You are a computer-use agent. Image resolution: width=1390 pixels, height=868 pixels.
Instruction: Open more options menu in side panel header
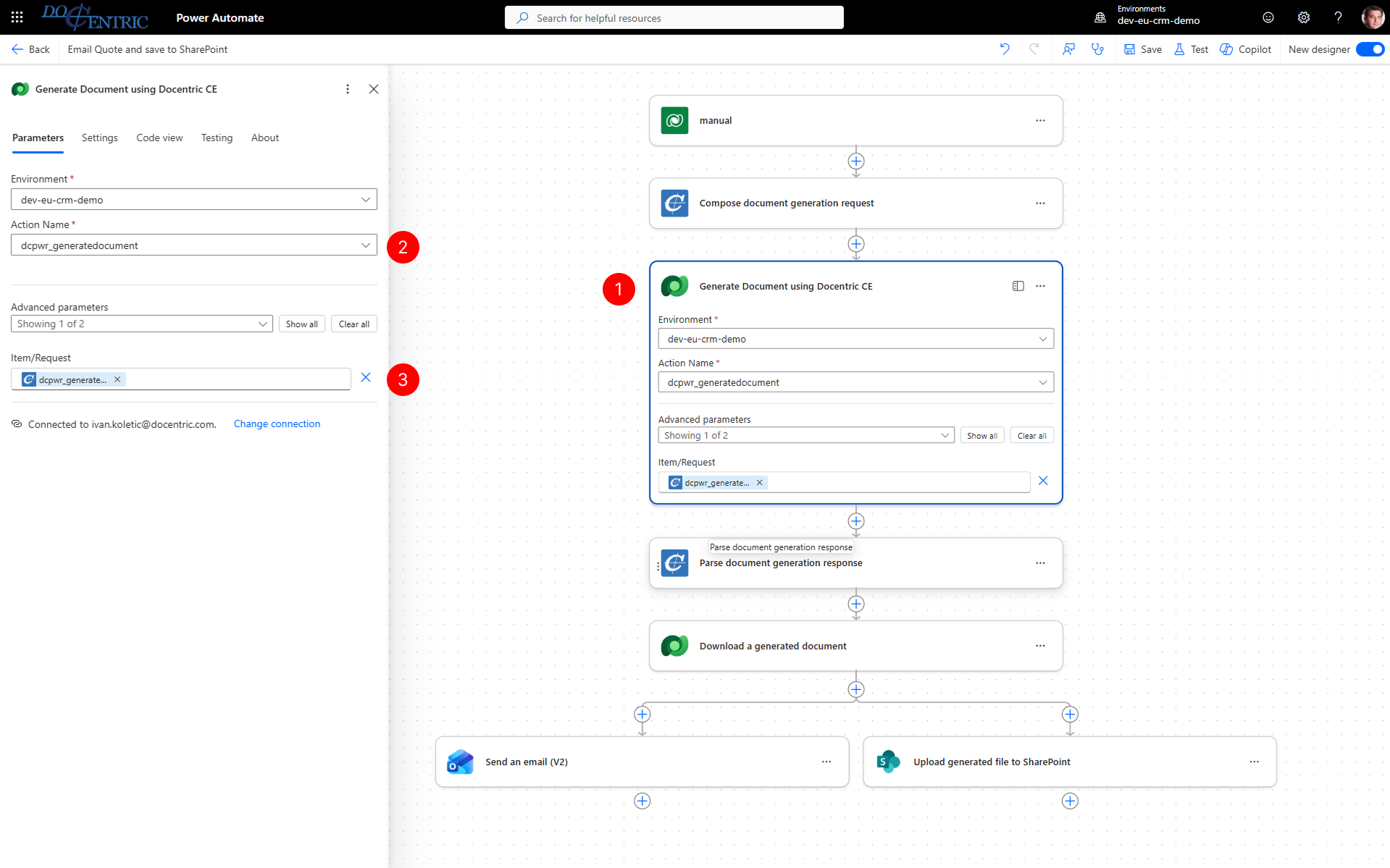[x=348, y=89]
